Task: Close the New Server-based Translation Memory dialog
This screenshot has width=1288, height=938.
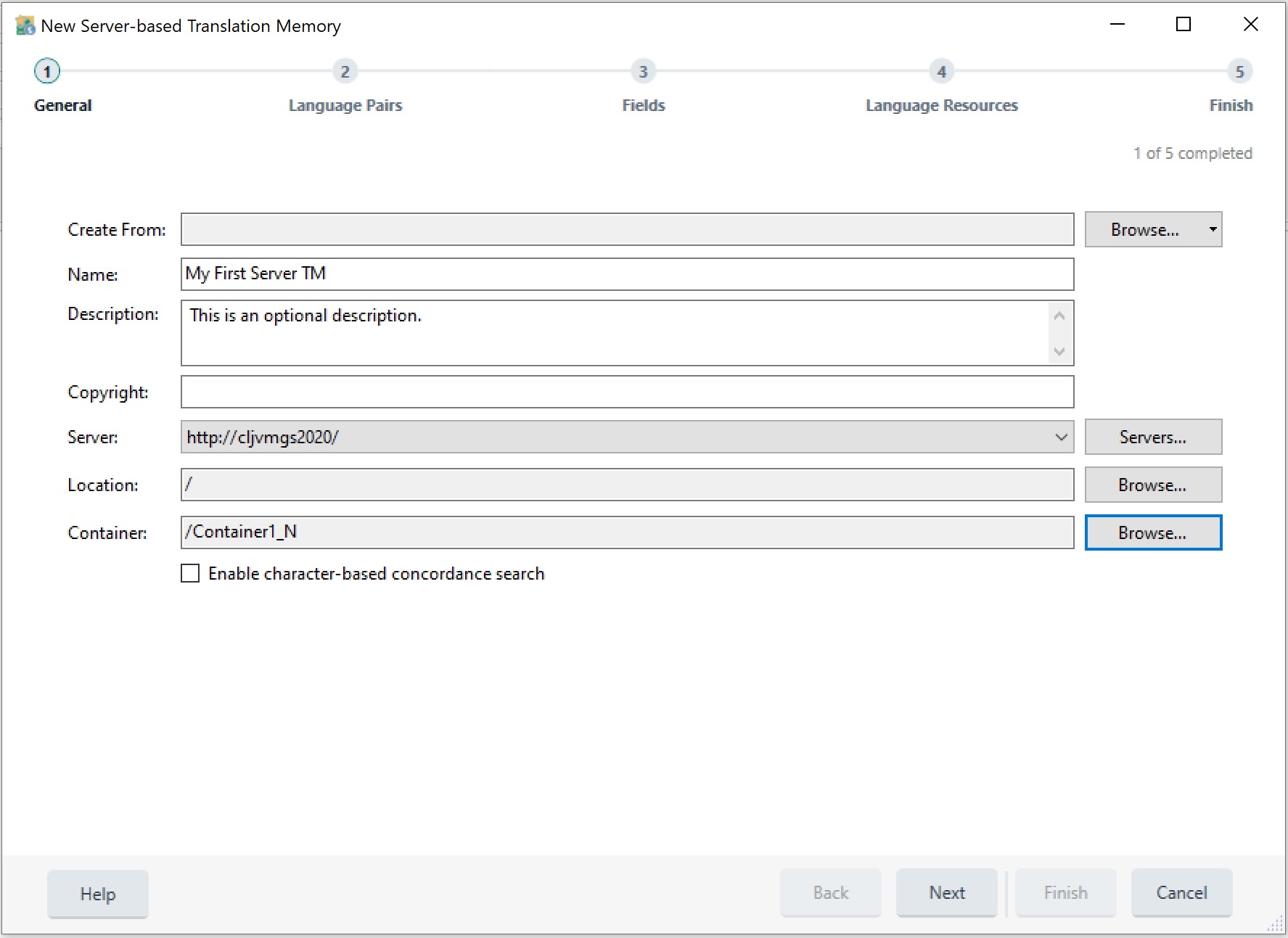Action: coord(1250,25)
